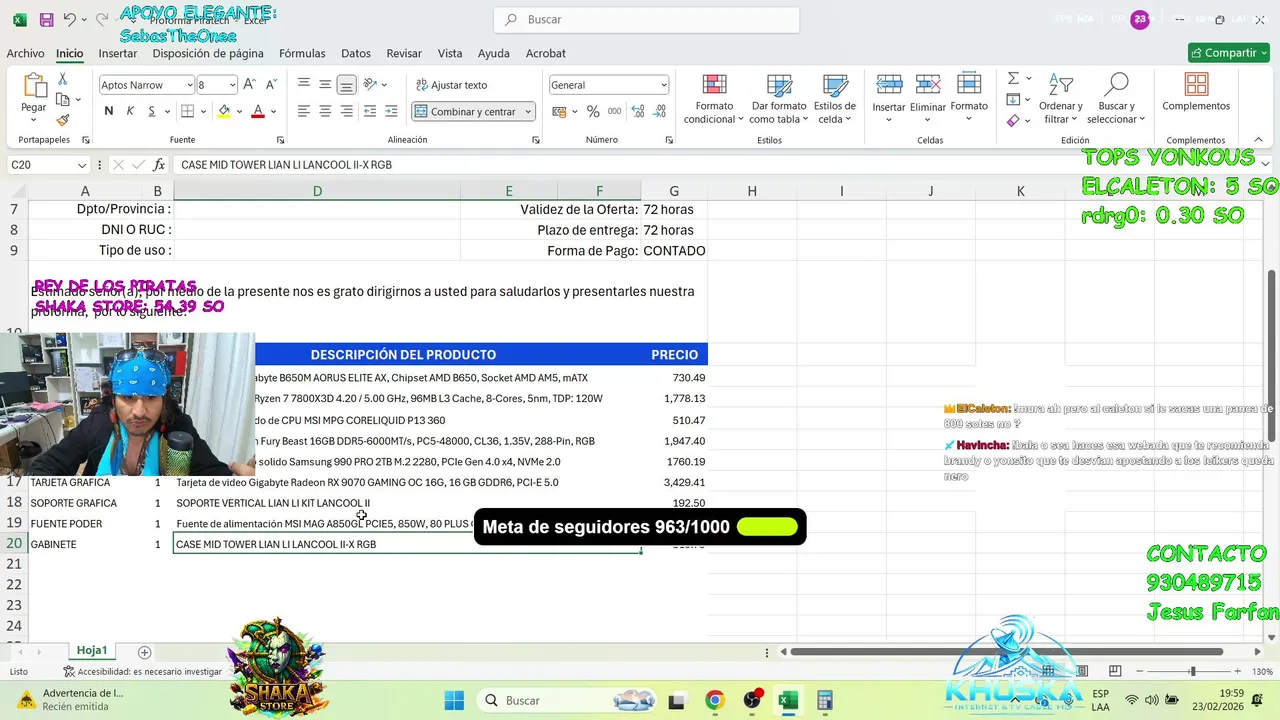Click the search box labeled Buscar in title bar
This screenshot has height=720, width=1280.
pyautogui.click(x=646, y=20)
